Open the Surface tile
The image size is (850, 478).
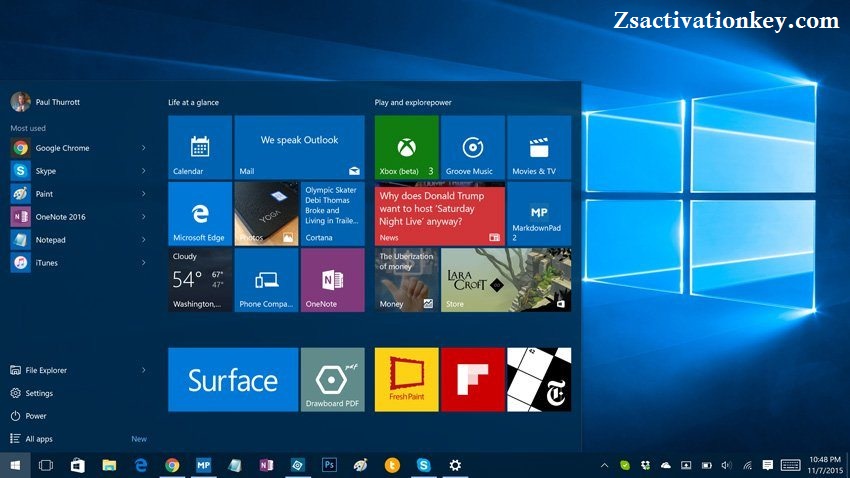pos(233,379)
